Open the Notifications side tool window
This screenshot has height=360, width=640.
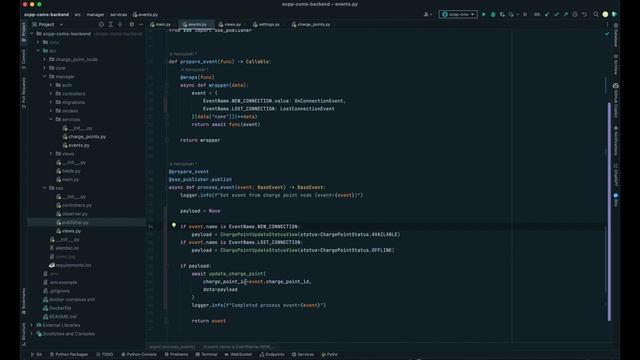[x=616, y=140]
